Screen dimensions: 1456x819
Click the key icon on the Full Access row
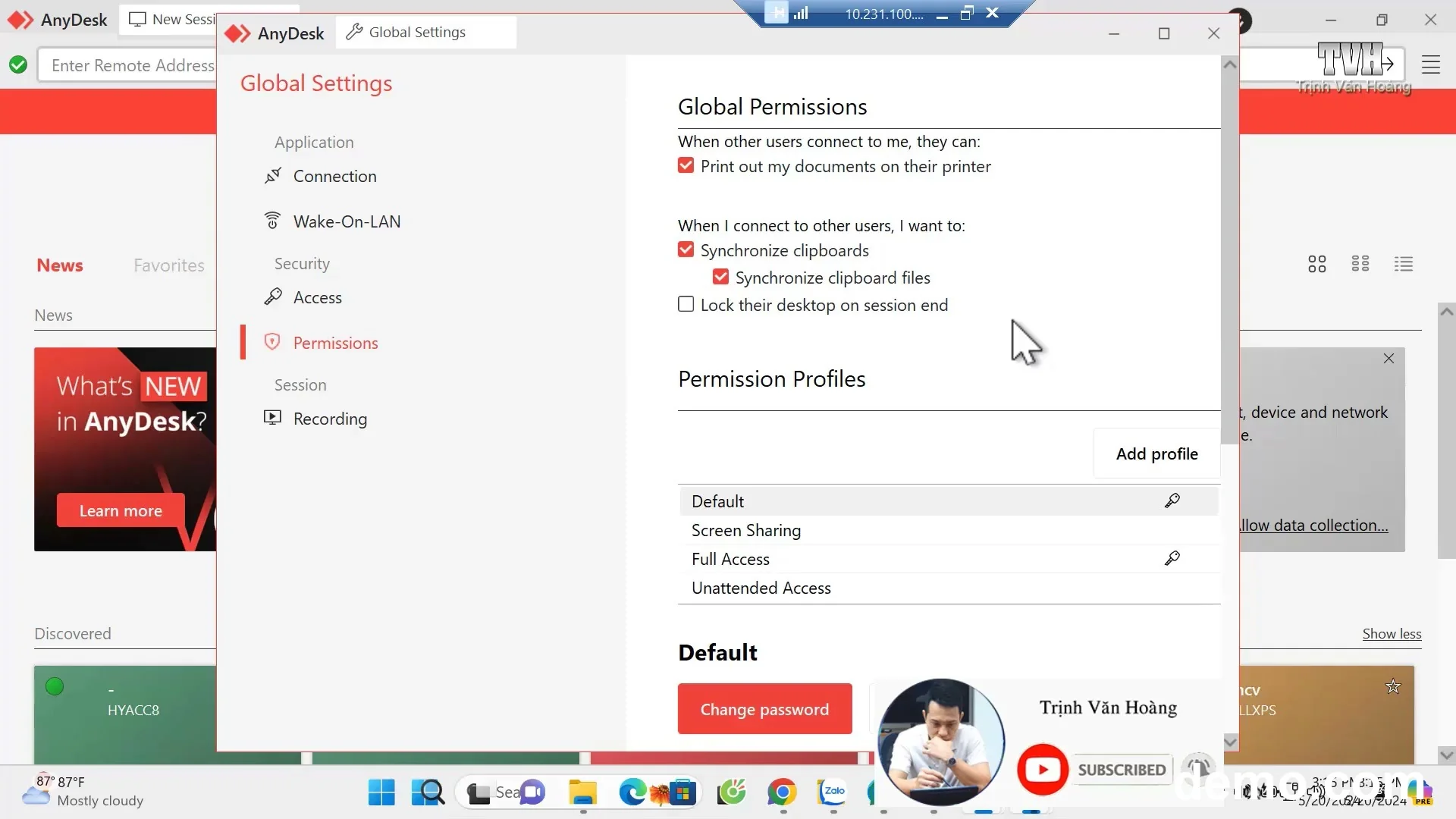click(1172, 558)
